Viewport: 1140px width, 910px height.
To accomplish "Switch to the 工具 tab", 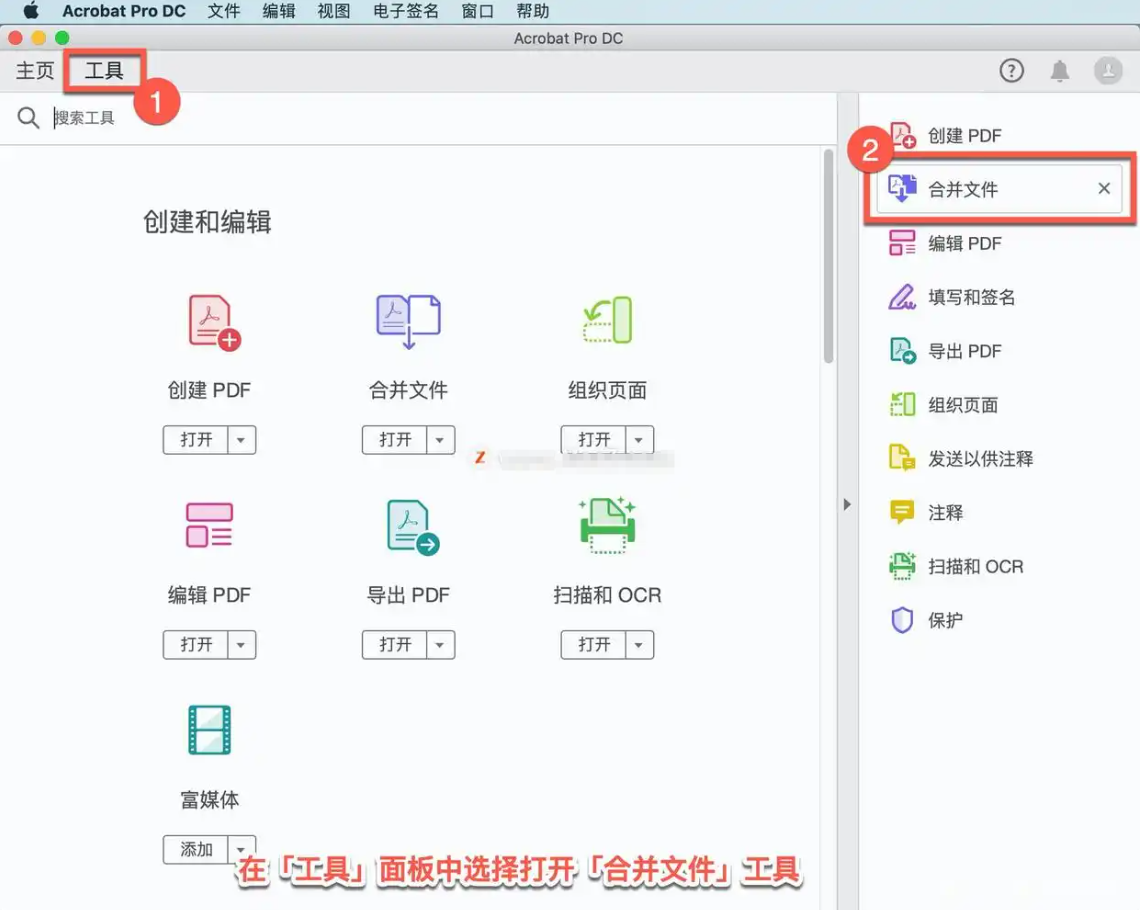I will click(x=103, y=70).
